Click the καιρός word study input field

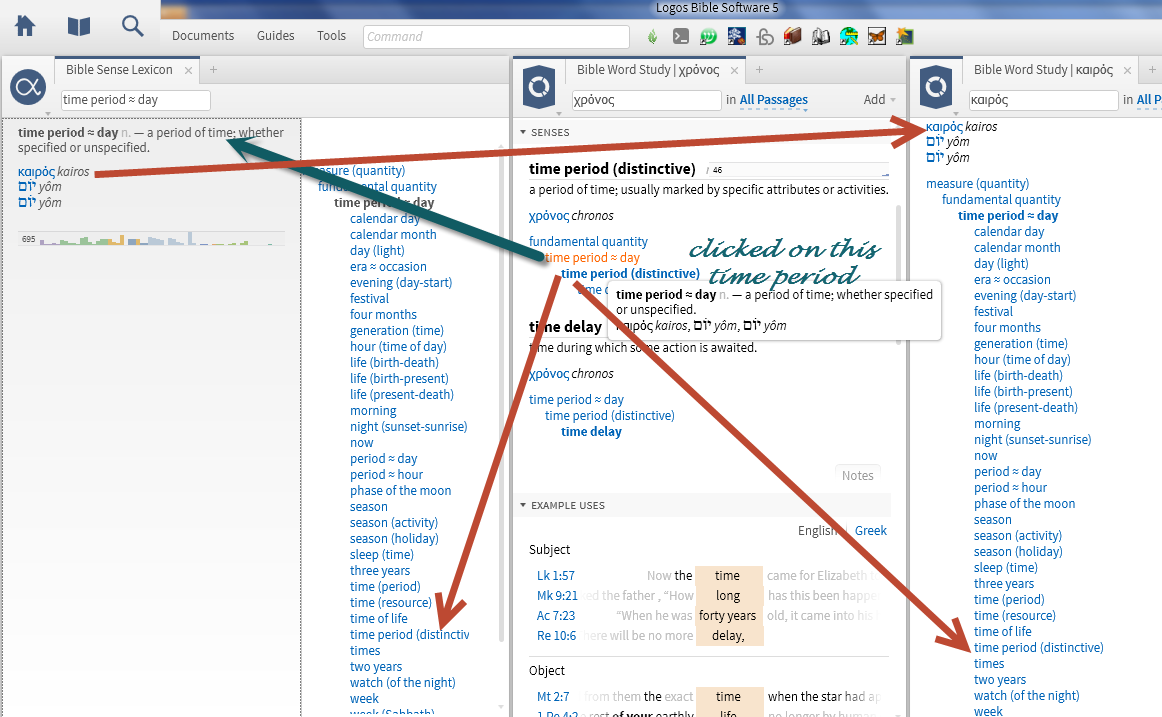(x=1043, y=100)
